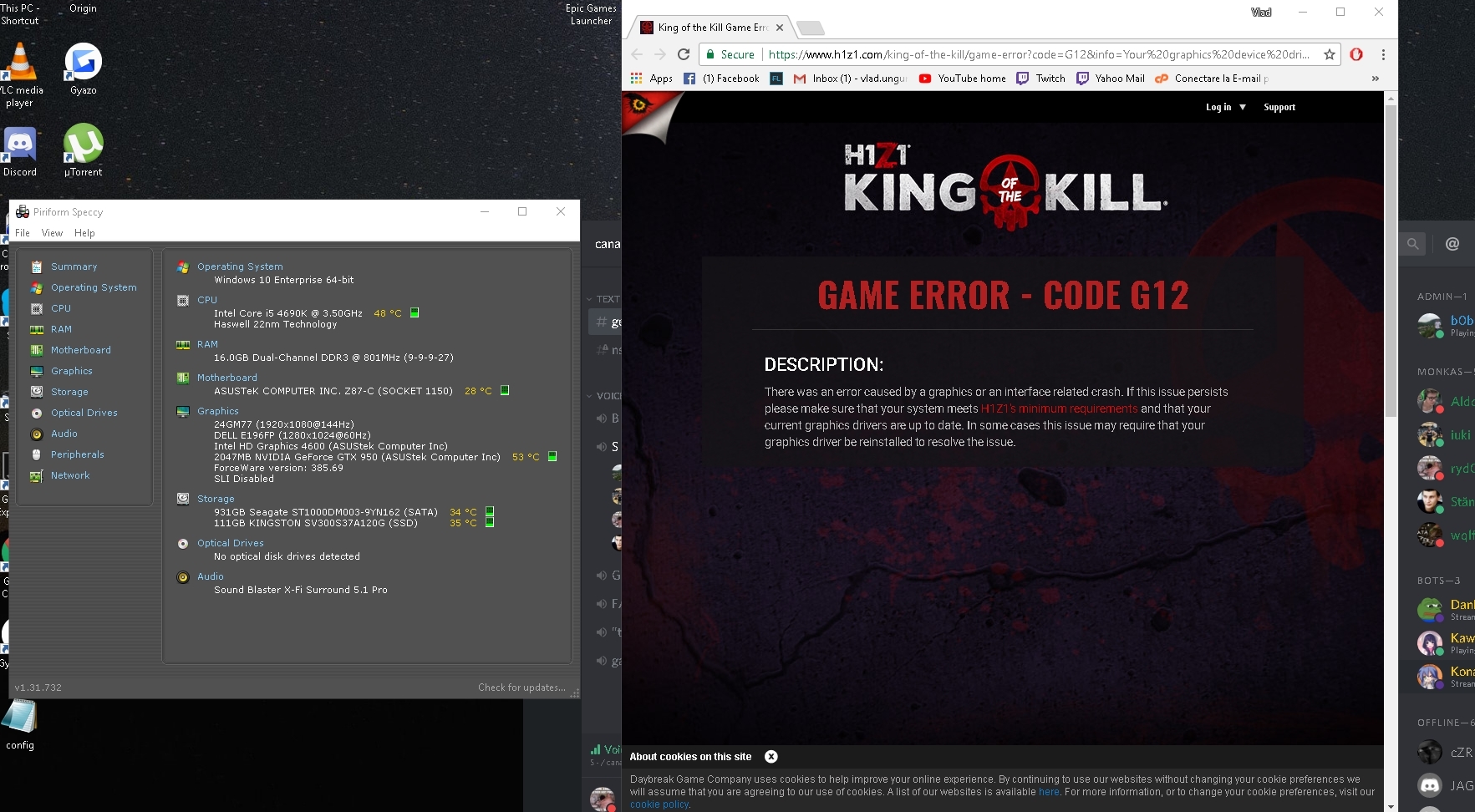Select Network in Speccy sidebar
The image size is (1475, 812).
coord(70,475)
